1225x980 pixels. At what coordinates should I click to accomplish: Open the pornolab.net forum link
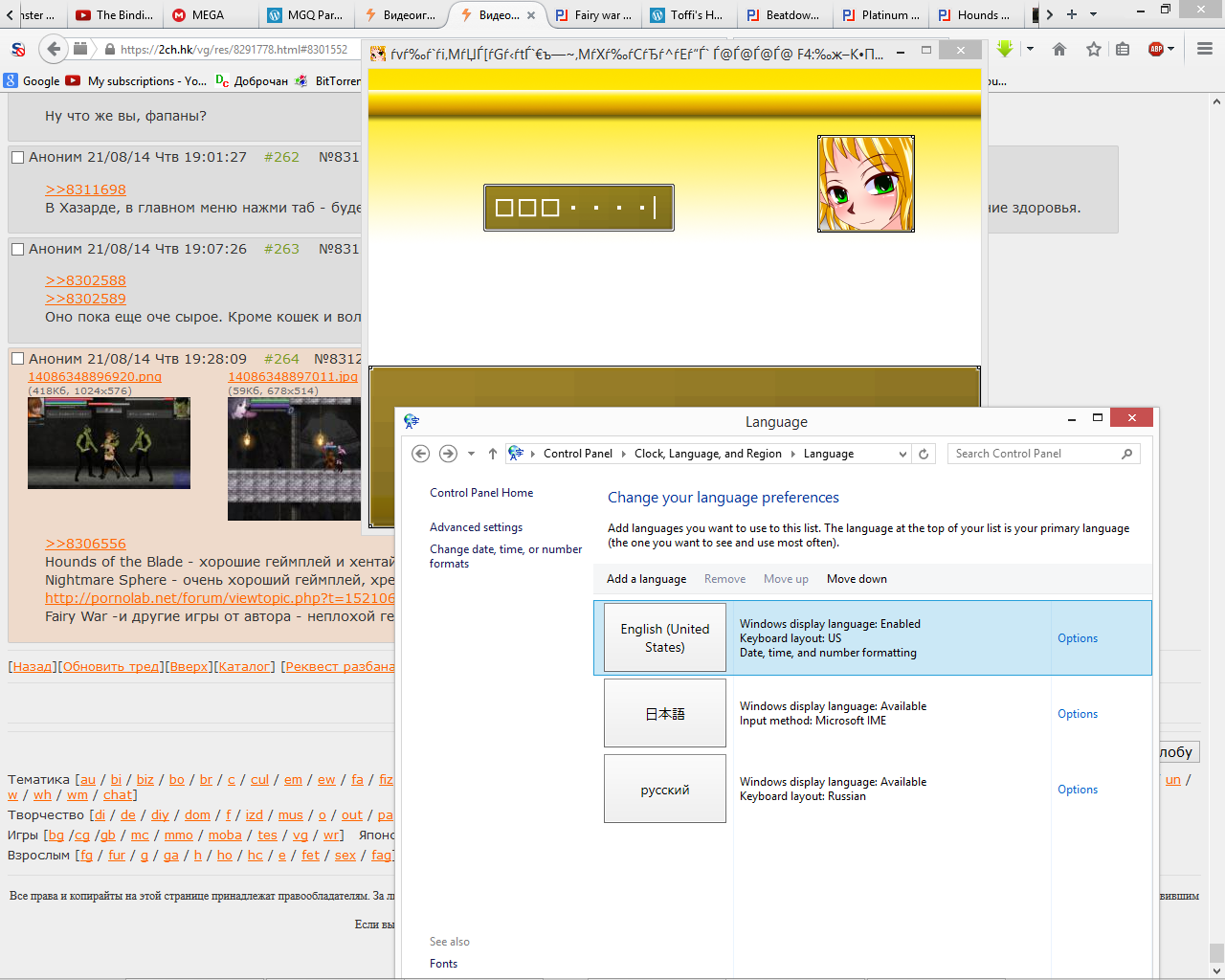220,598
